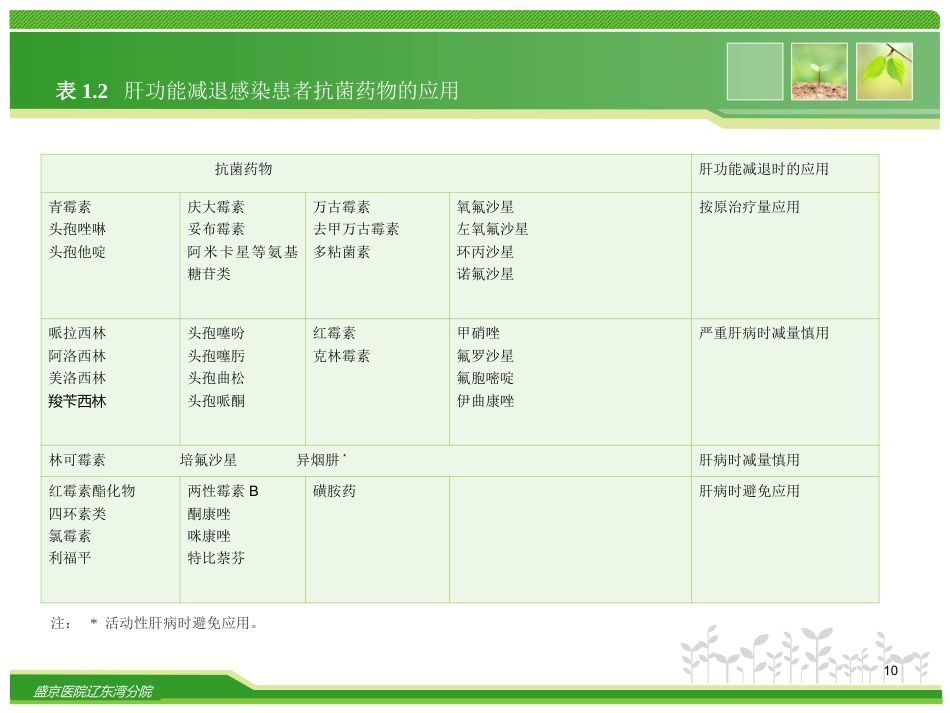Select the text 培氟沙星

tap(208, 460)
